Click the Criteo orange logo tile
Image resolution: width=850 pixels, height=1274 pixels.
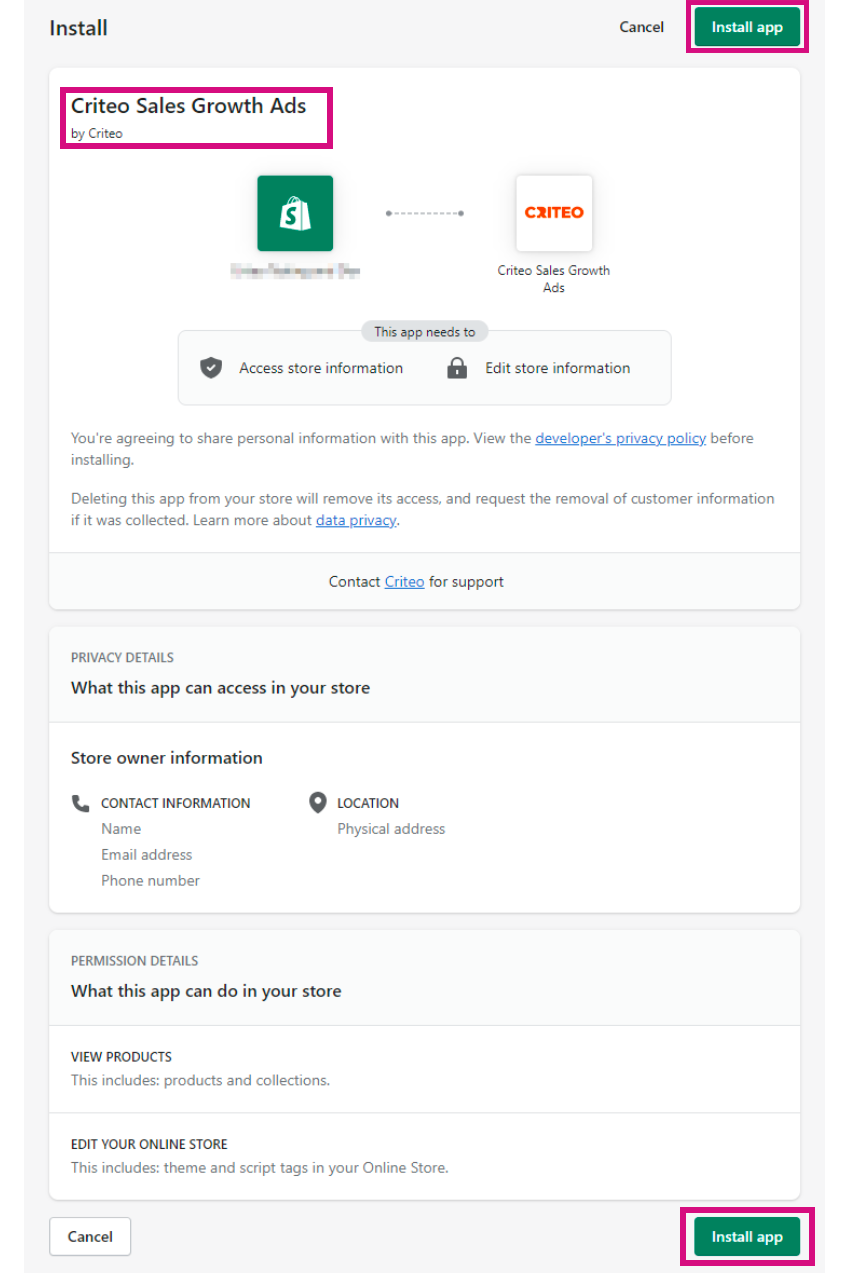click(x=554, y=213)
